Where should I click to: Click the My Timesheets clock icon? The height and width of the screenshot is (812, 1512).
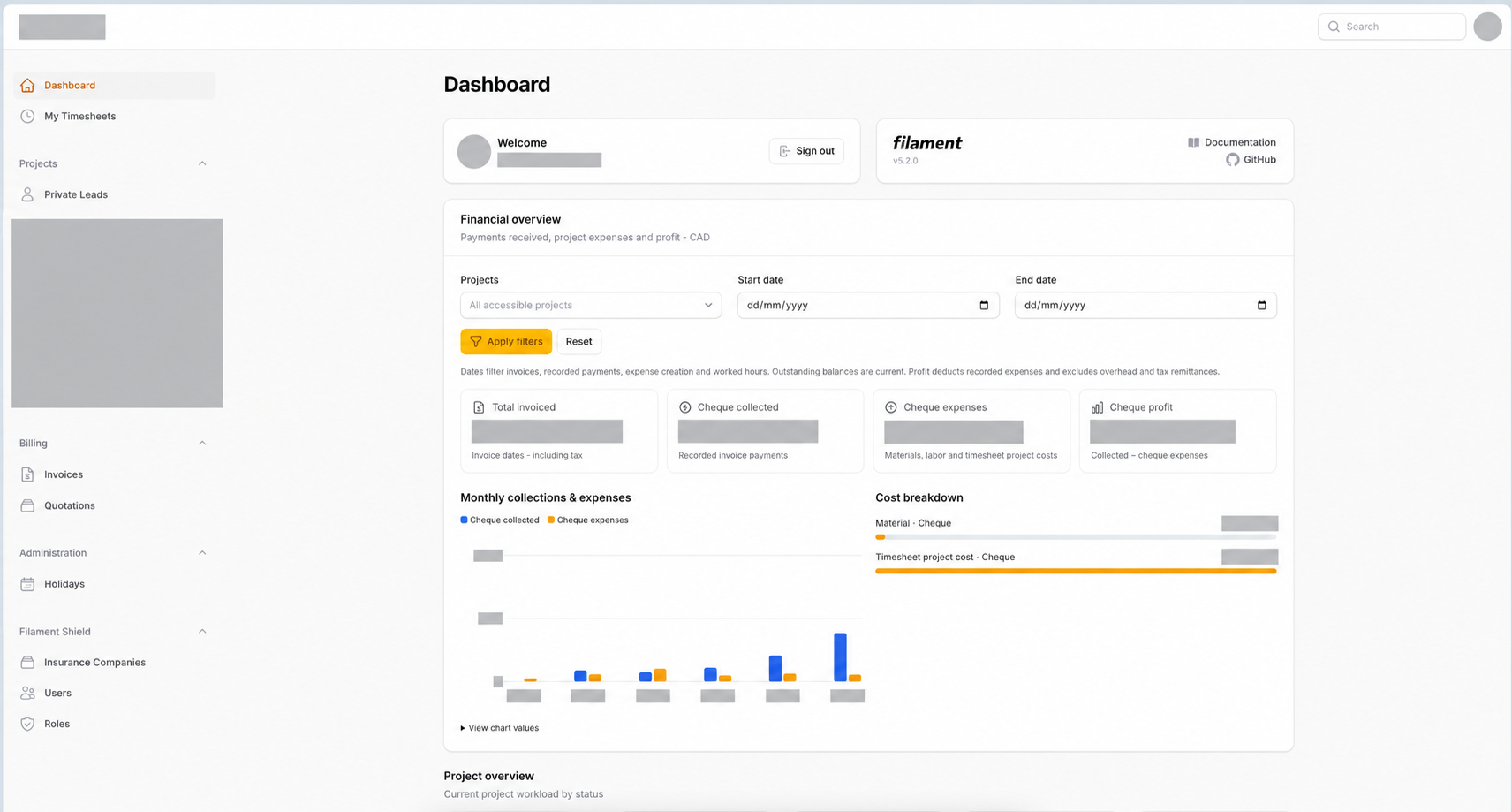pos(27,117)
